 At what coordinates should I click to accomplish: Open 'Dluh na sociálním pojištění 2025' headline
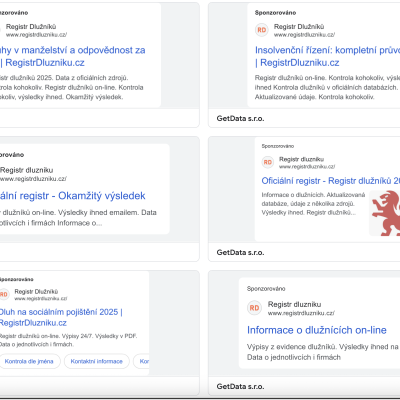click(x=61, y=317)
